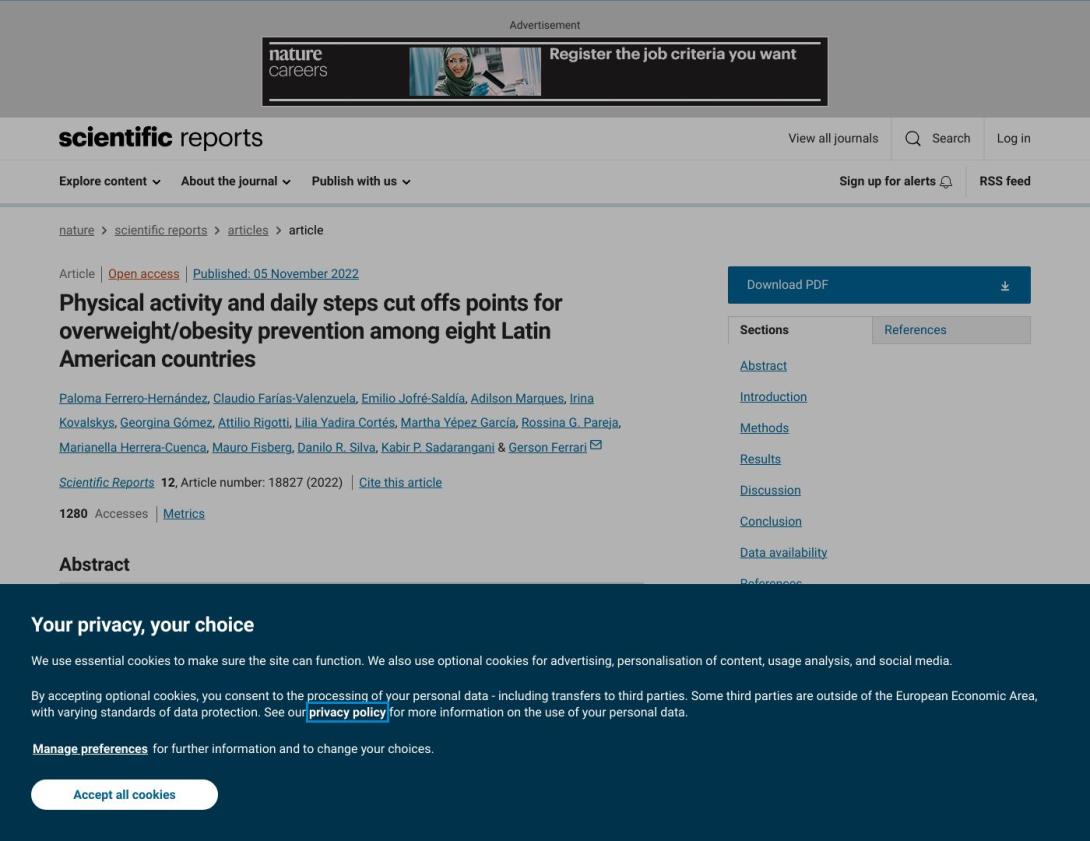The width and height of the screenshot is (1090, 841).
Task: Click the envelope icon beside Gerson Ferrari
Action: 596,446
